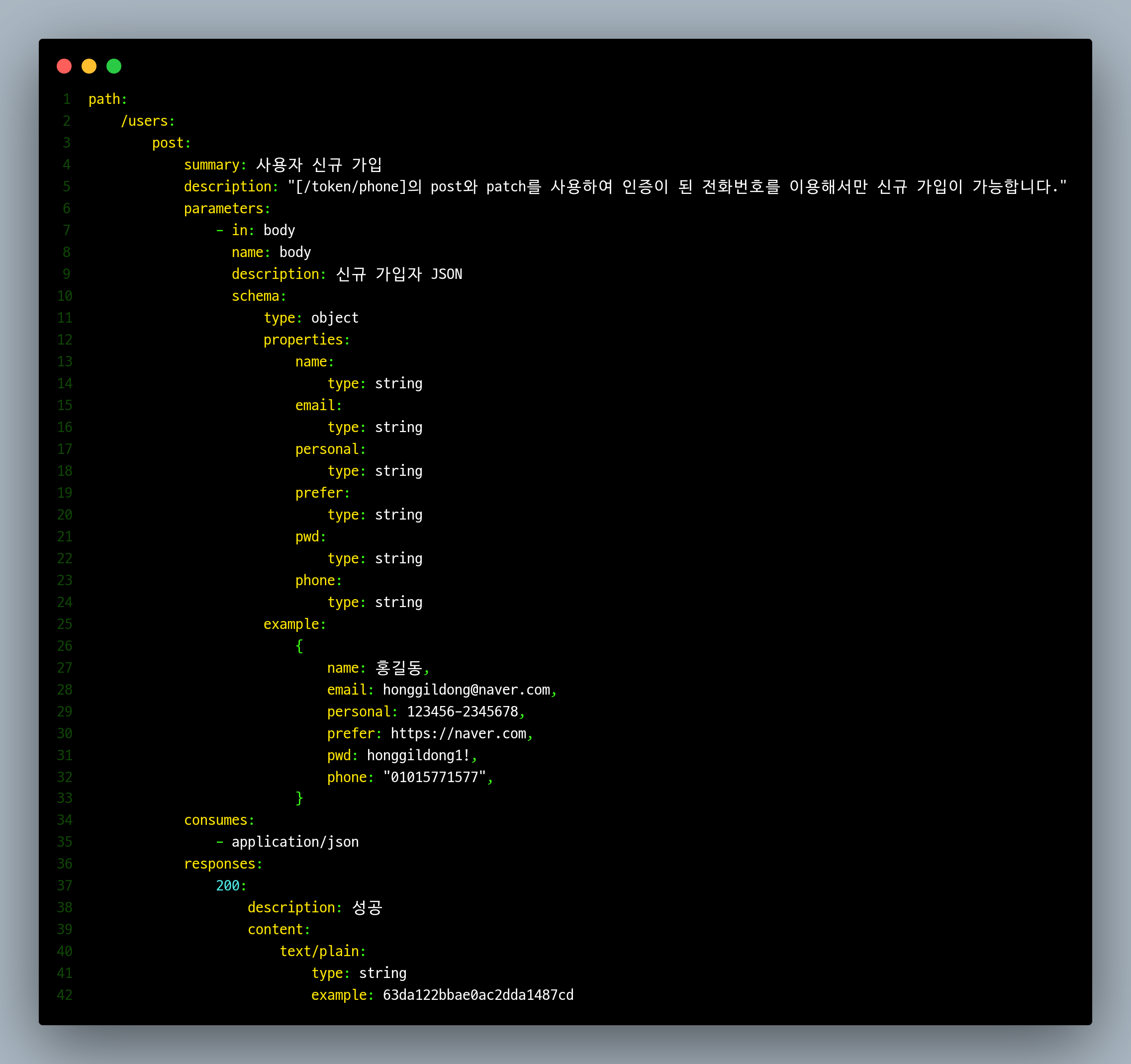Click the yellow minimize dot
The width and height of the screenshot is (1131, 1064).
(x=90, y=67)
